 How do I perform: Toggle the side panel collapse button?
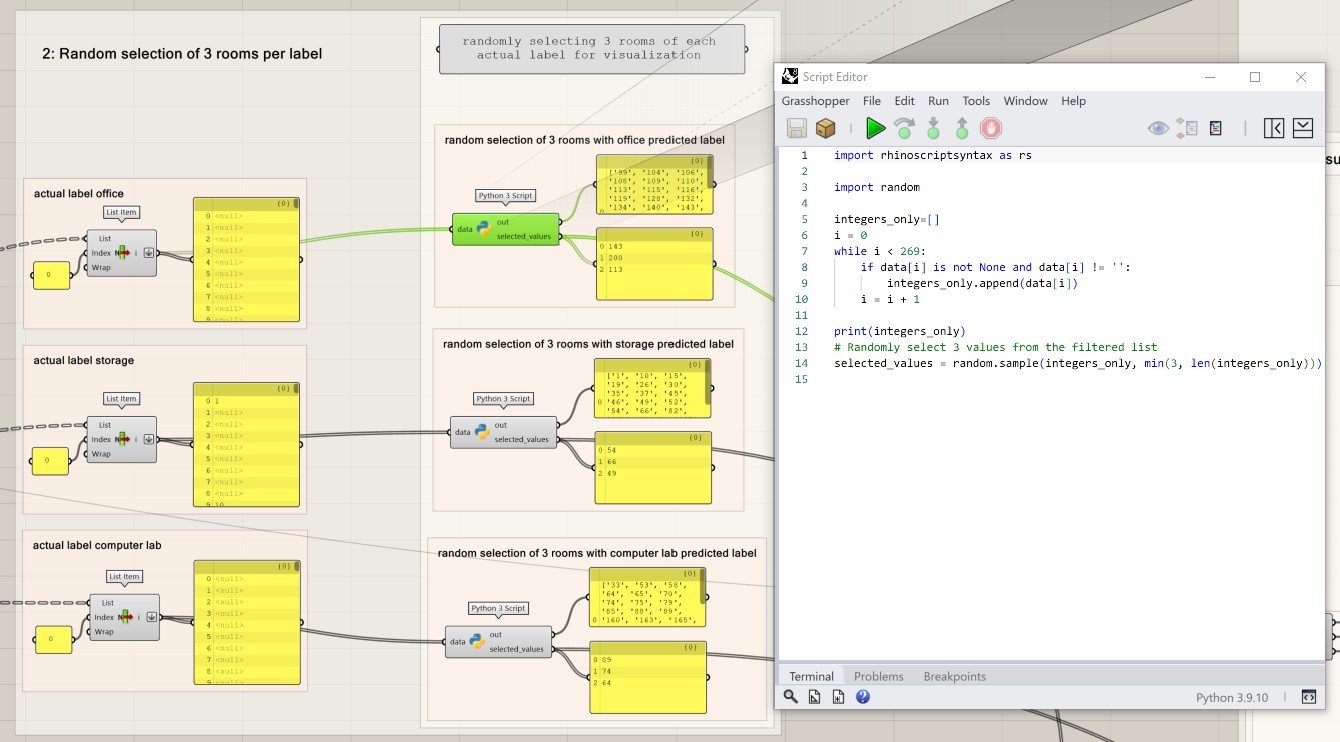tap(1273, 128)
